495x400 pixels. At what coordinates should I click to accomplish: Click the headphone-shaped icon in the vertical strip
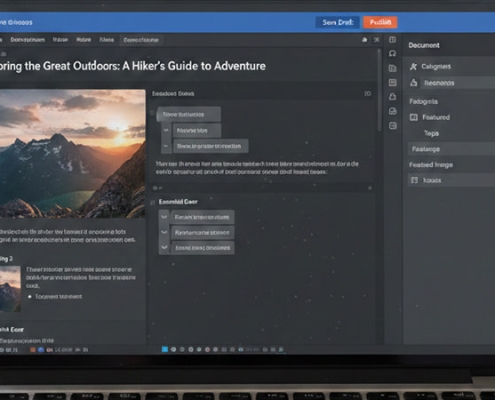tap(393, 54)
